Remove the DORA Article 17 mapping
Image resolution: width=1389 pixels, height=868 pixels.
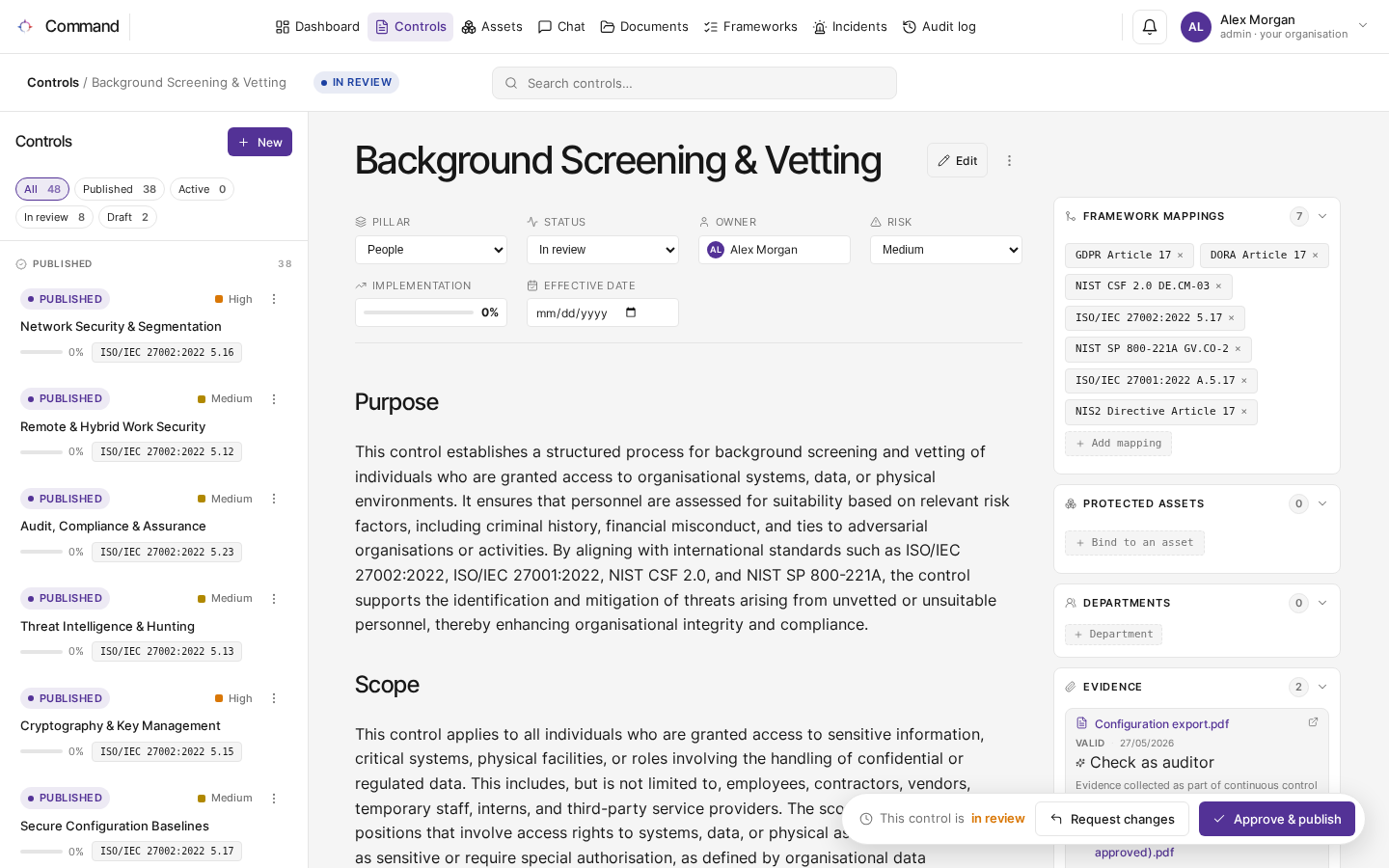pyautogui.click(x=1315, y=256)
